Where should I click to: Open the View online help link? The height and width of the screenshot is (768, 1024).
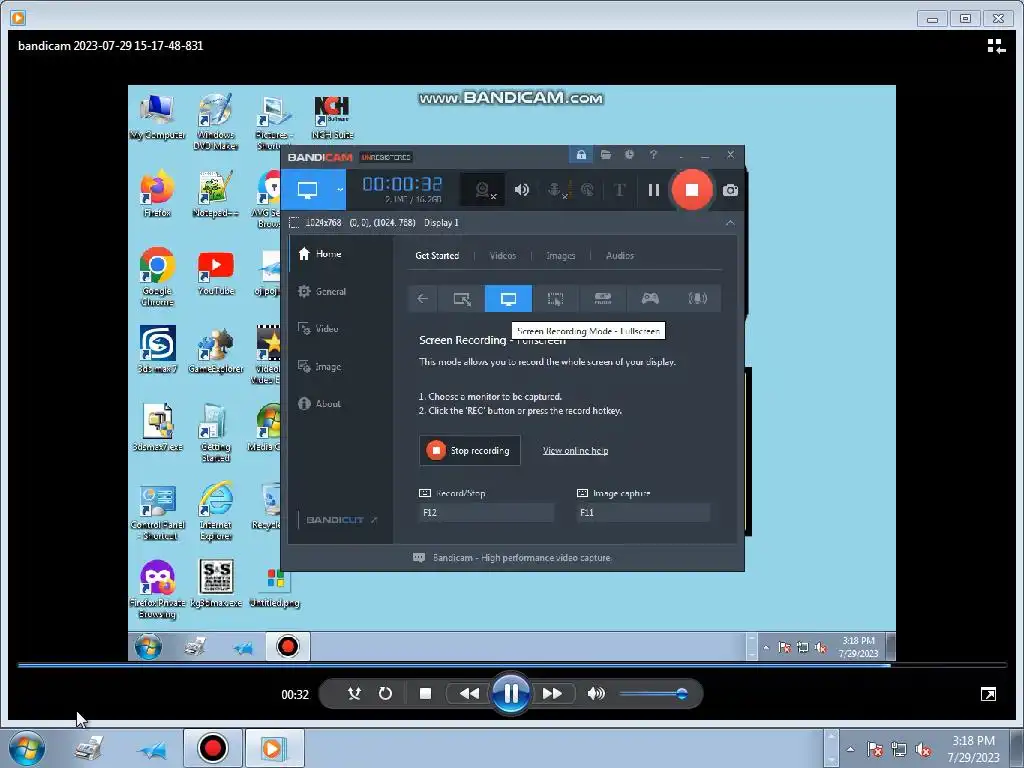click(x=575, y=451)
